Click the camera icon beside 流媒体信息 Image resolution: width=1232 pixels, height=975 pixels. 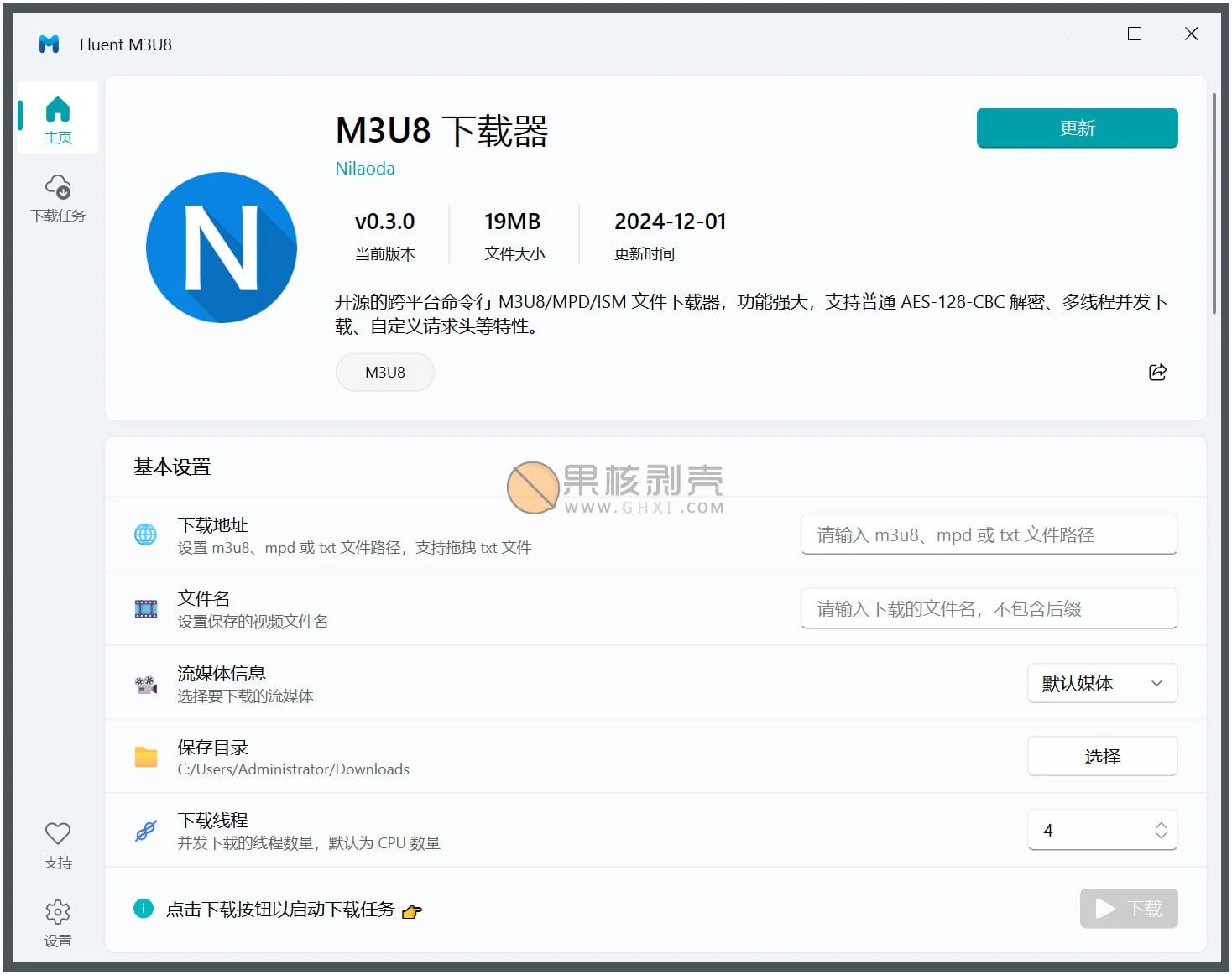[145, 684]
